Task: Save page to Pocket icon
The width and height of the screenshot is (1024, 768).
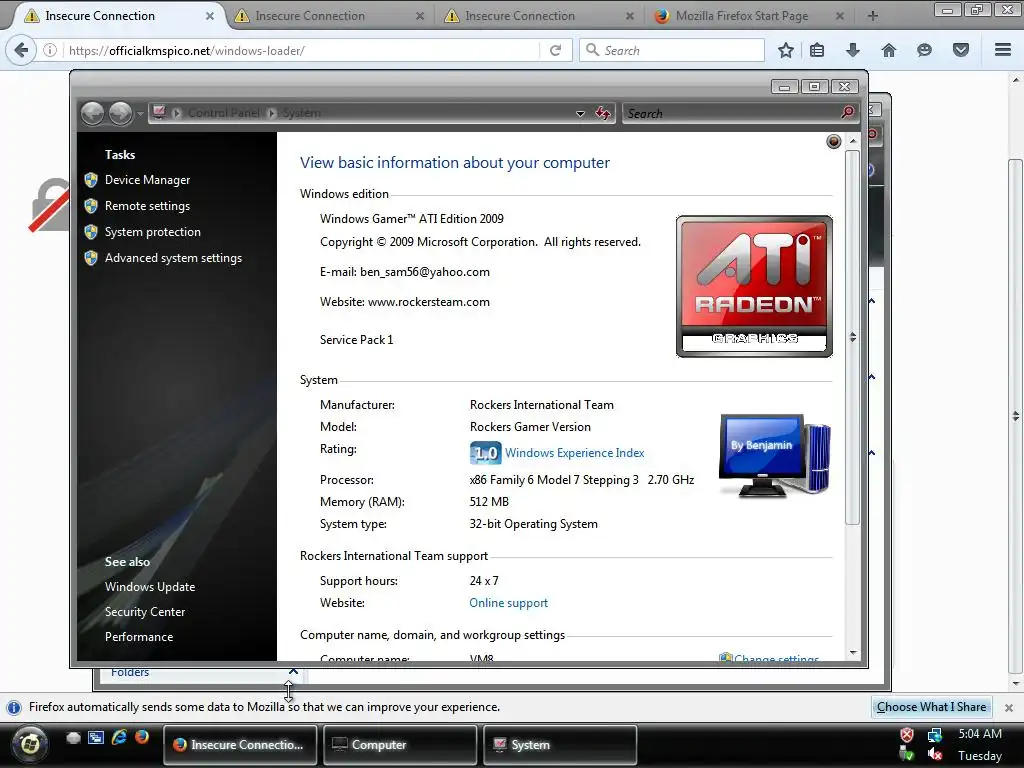Action: [x=961, y=50]
